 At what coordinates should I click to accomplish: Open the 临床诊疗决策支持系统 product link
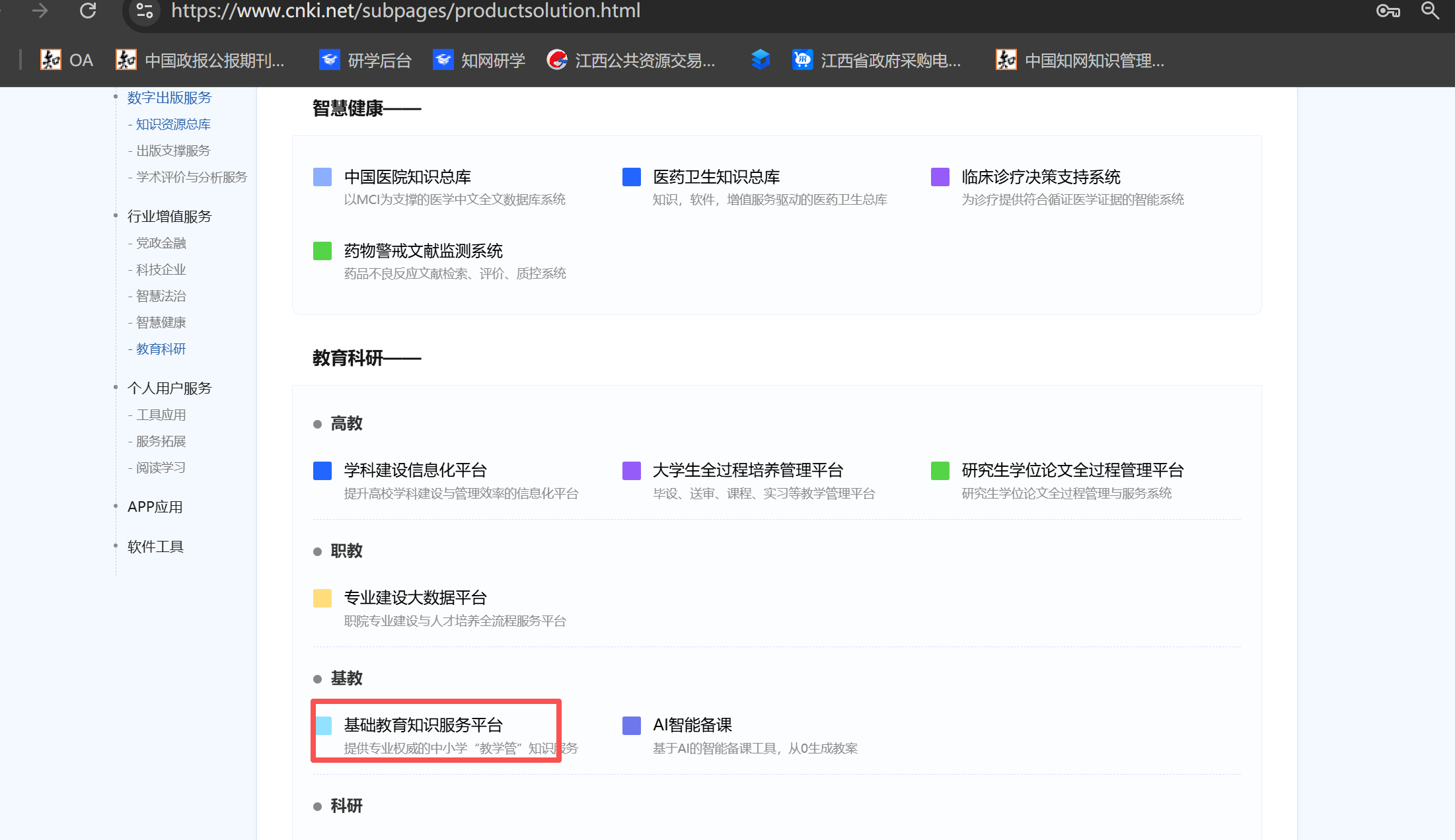(1041, 177)
